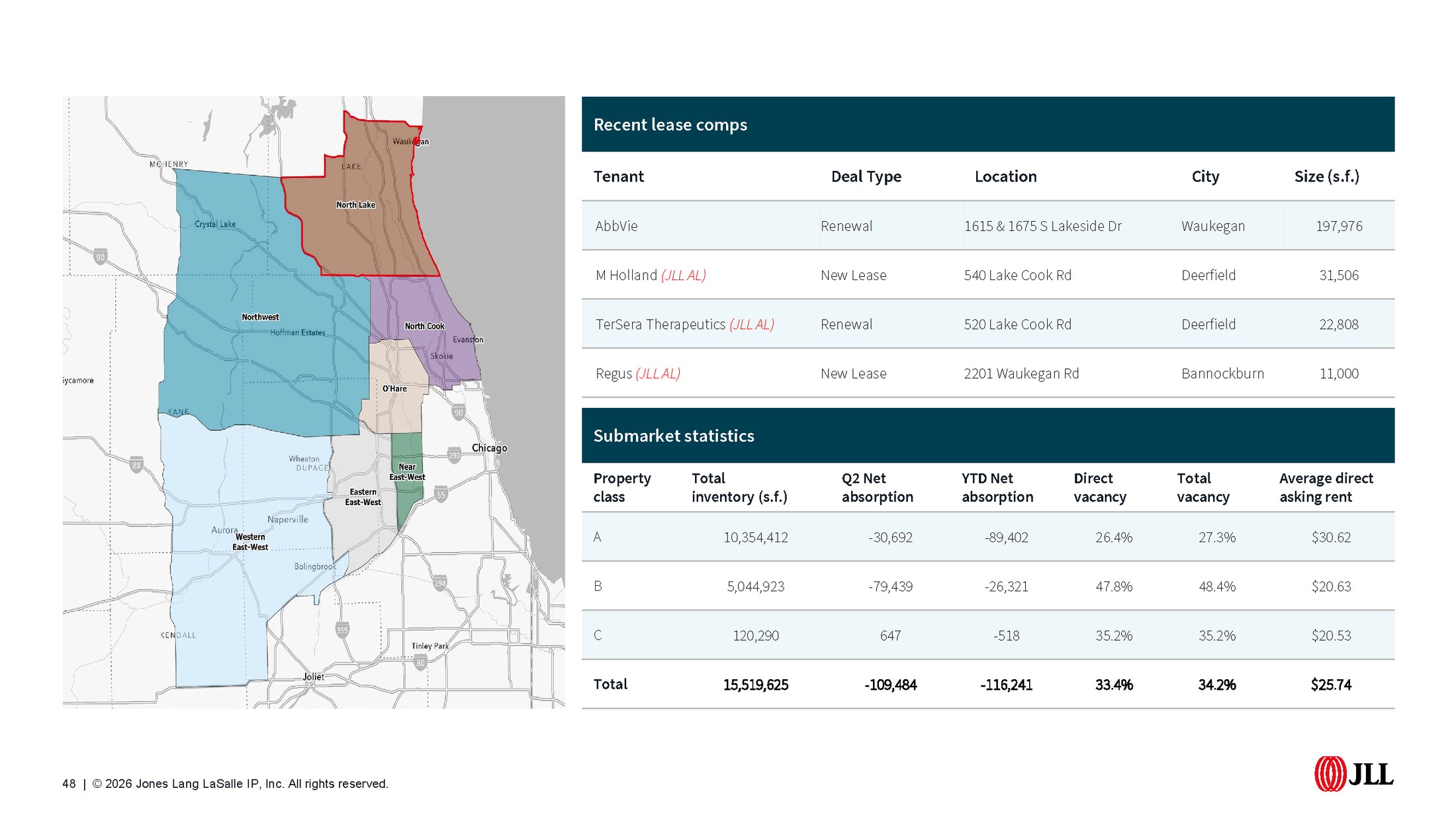Click the Waukegan label on the map
The width and height of the screenshot is (1456, 819).
[x=410, y=142]
